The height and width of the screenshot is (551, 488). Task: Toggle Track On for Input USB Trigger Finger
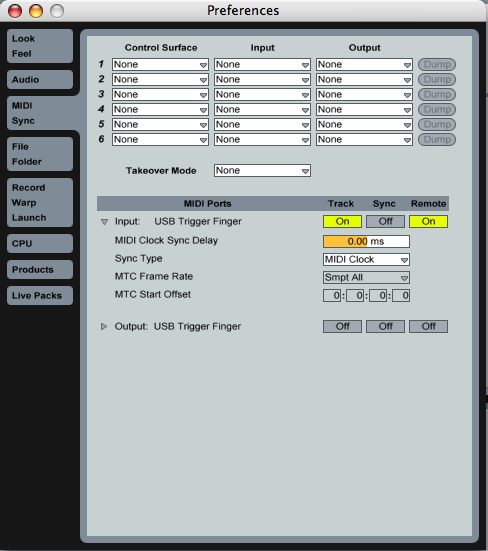[x=342, y=221]
